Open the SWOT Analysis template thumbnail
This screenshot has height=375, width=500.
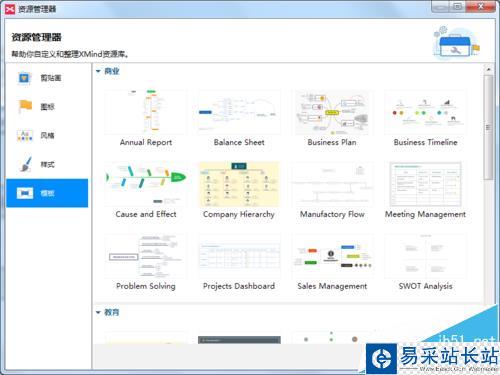(x=425, y=256)
